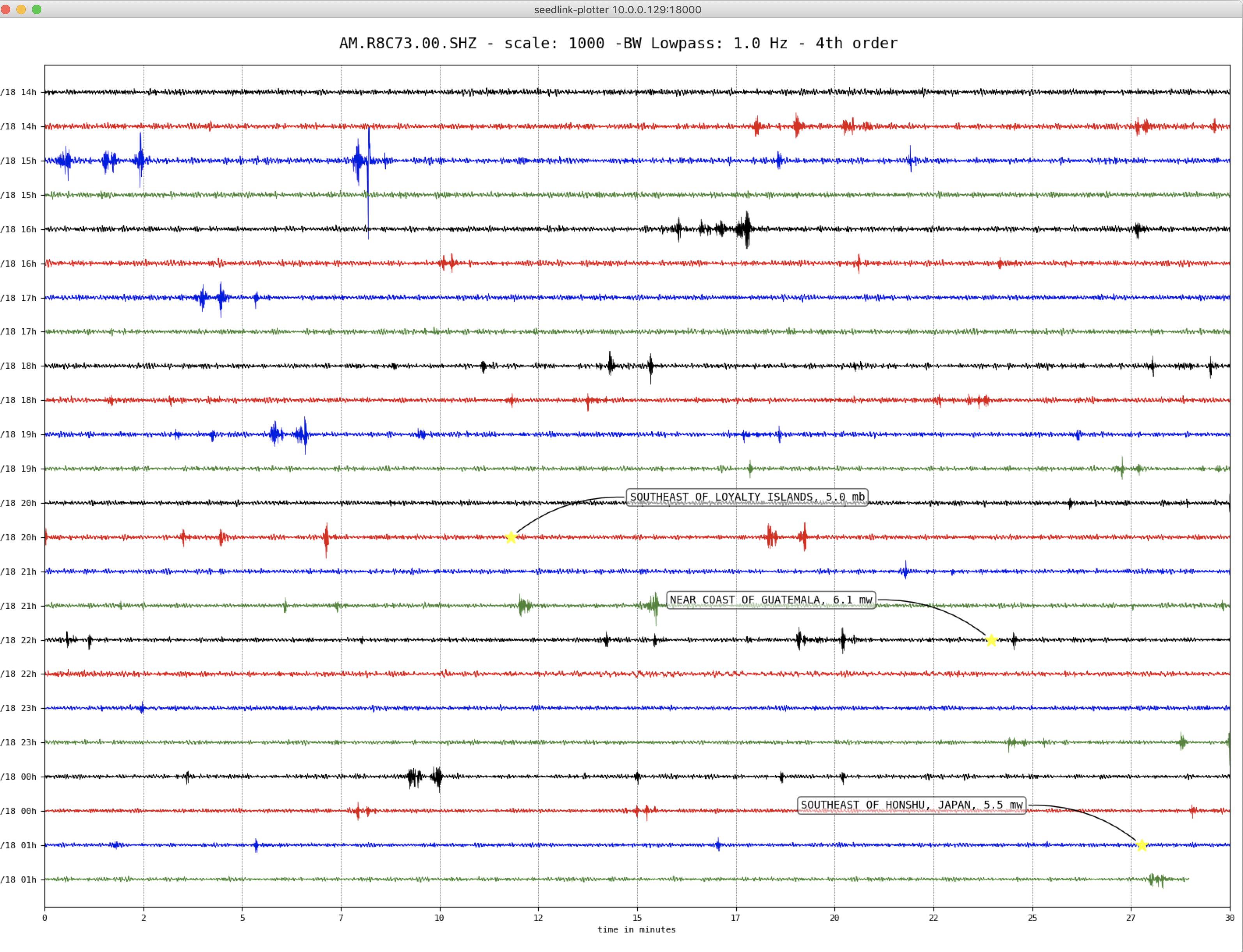Click the 00h label of the red trace

pos(18,811)
